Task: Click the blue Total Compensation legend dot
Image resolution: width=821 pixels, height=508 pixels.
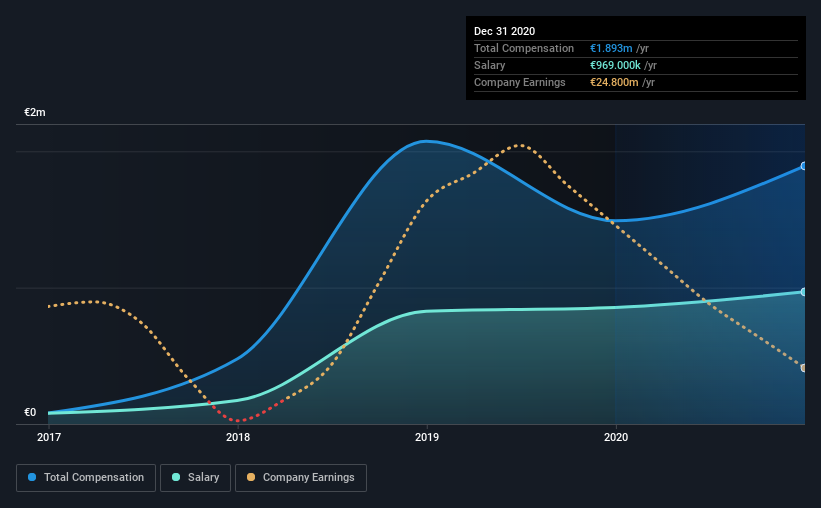Action: (32, 477)
